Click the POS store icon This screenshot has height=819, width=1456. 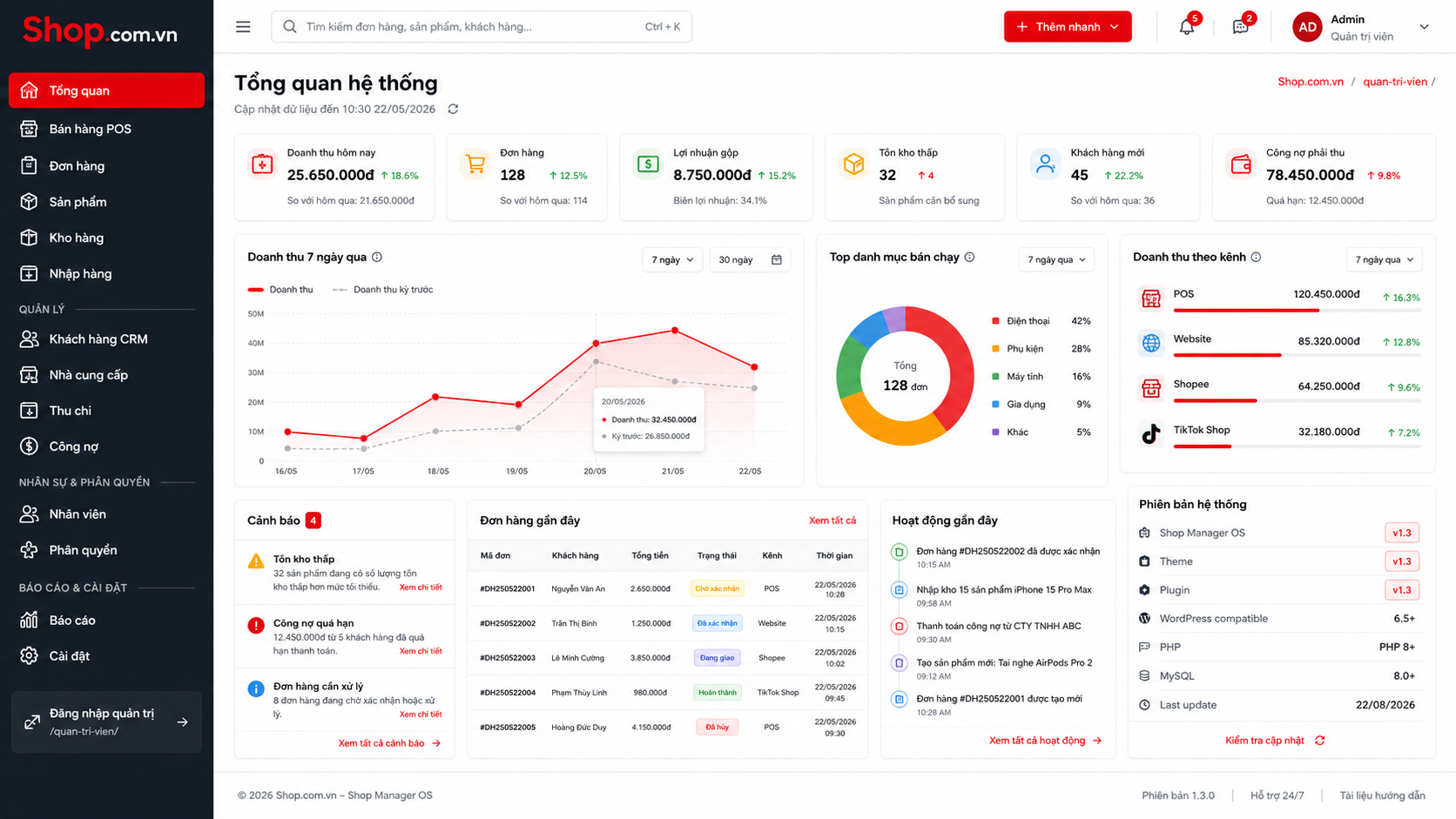pos(1150,298)
